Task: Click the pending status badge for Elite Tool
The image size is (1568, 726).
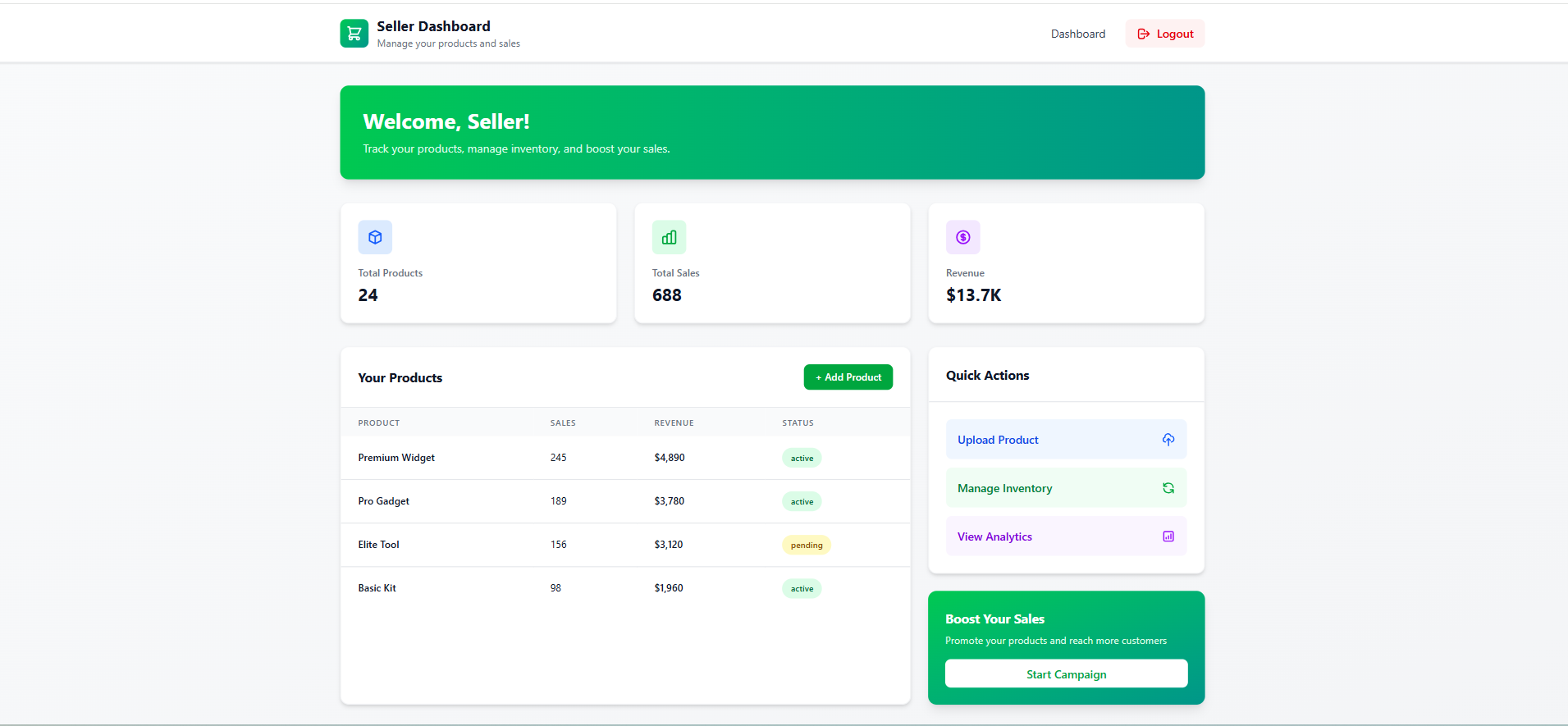Action: pos(806,546)
